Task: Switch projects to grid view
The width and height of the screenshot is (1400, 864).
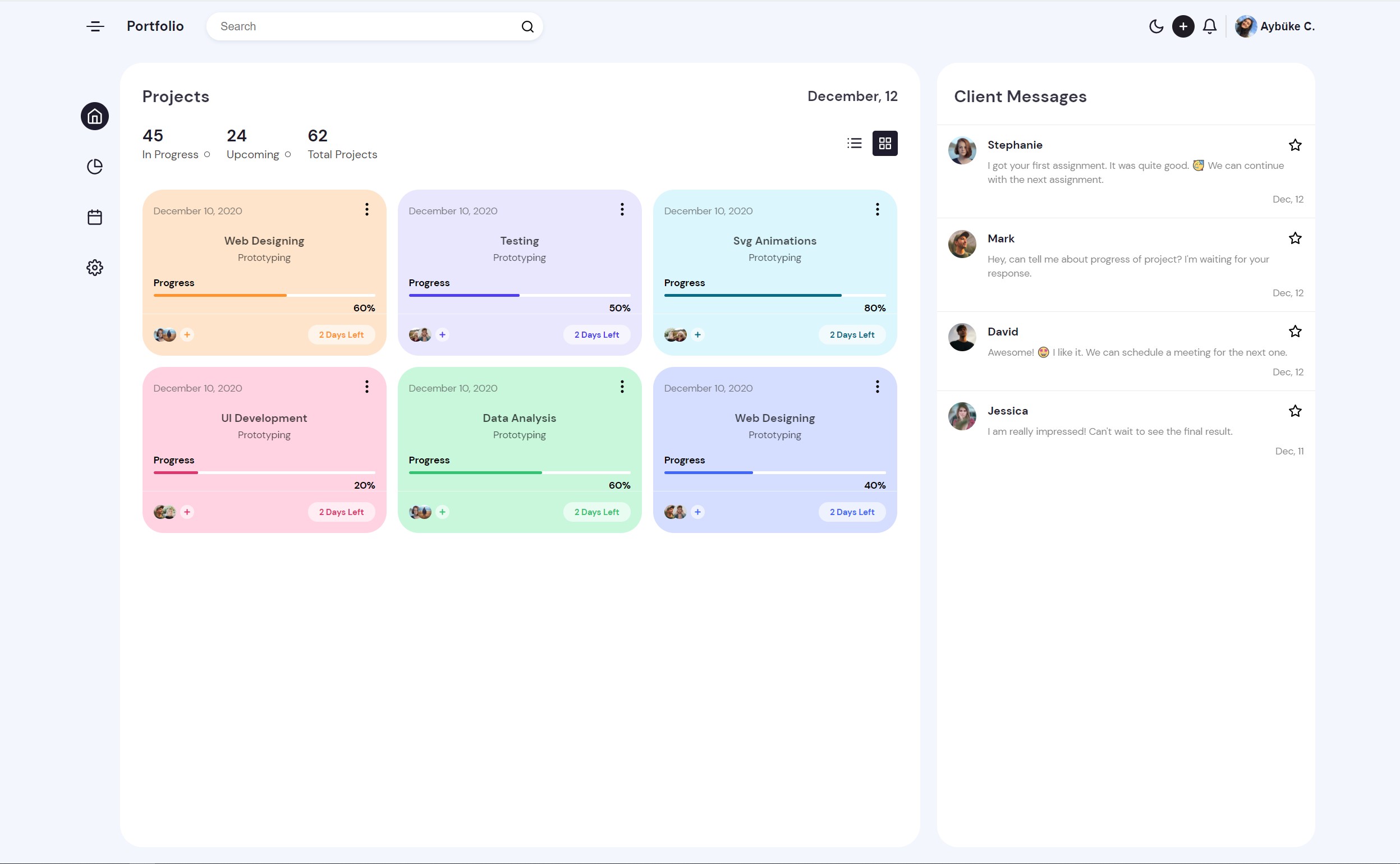Action: click(884, 143)
